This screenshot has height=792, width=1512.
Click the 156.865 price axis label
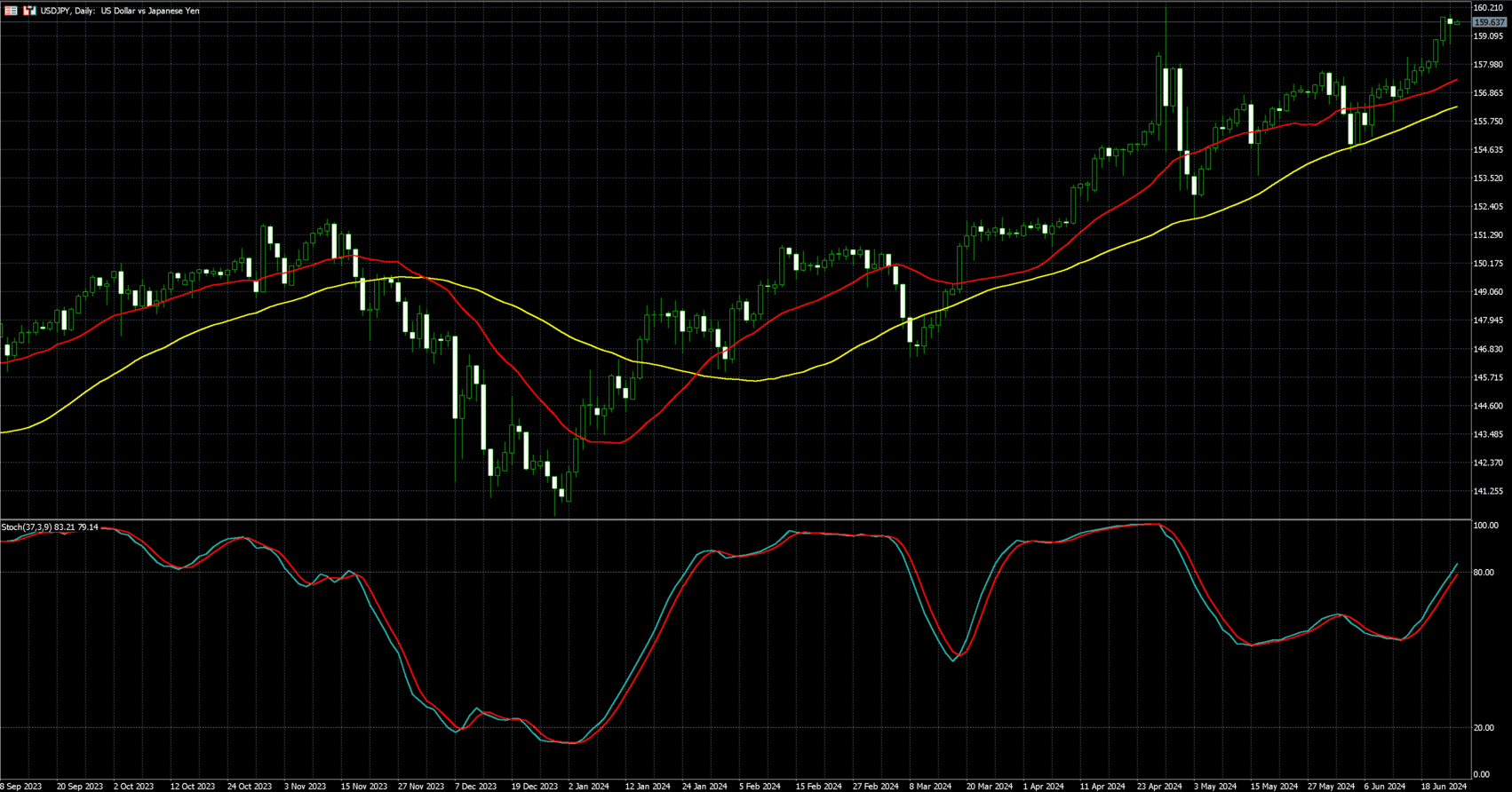[1488, 93]
